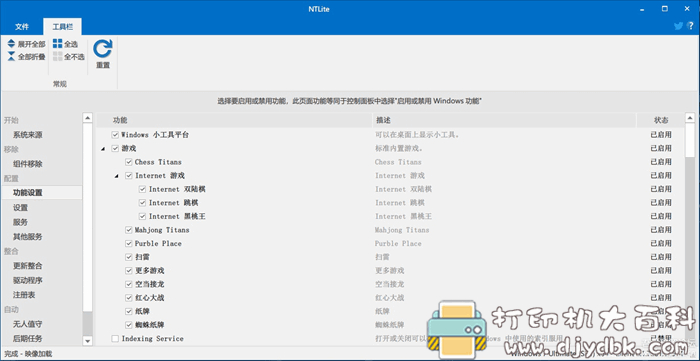Uncheck 空当接龙 checkbox
Viewport: 700px width, 361px height.
[129, 284]
